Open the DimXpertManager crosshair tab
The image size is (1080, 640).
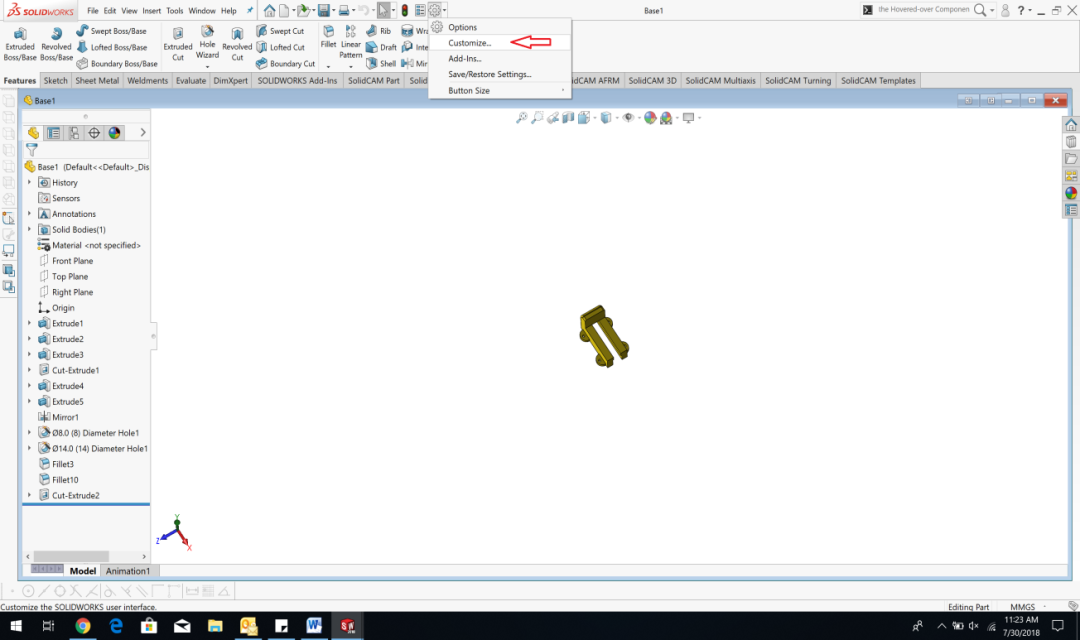click(94, 133)
